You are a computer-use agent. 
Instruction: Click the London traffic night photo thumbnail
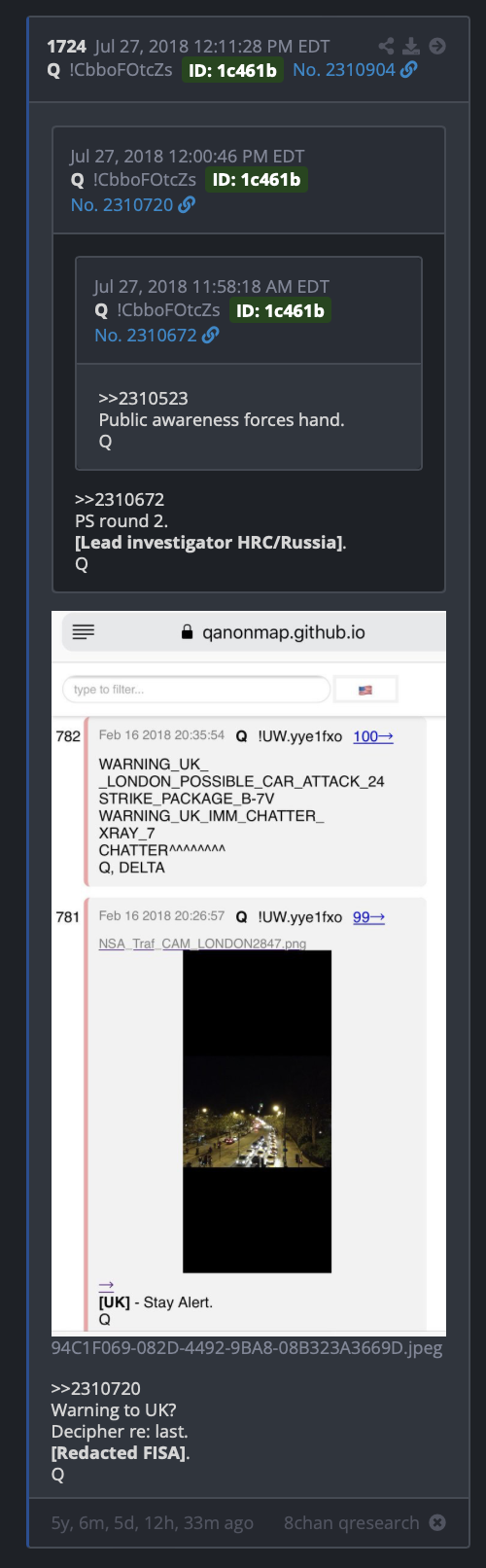(258, 1112)
